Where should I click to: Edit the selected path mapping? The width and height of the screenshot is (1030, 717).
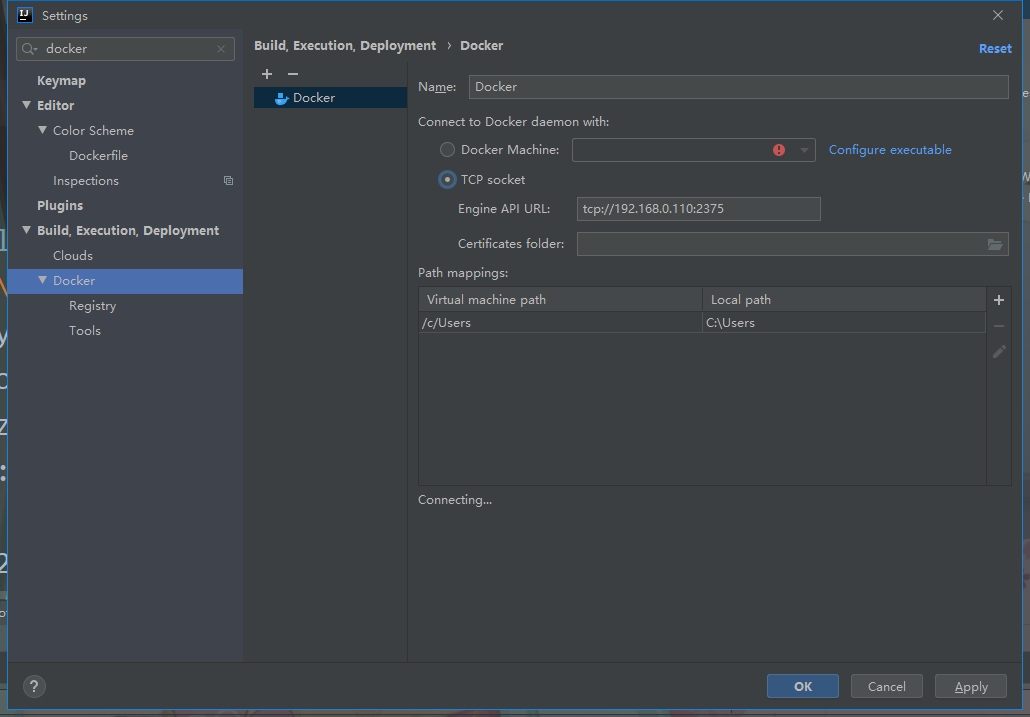(998, 352)
